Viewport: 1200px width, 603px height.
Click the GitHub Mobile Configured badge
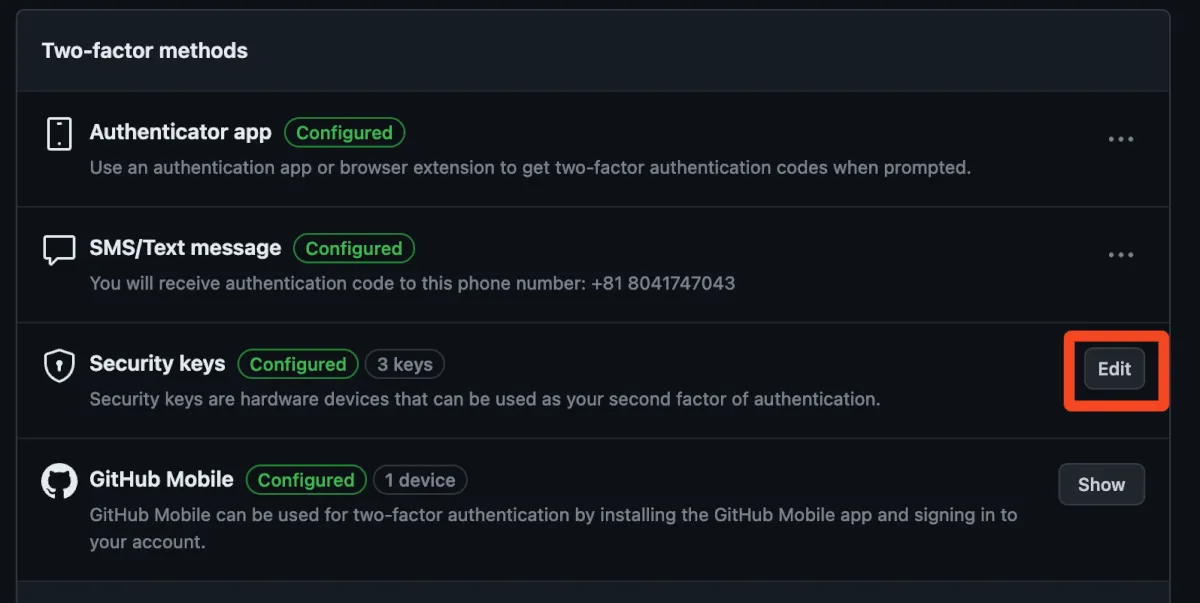306,481
